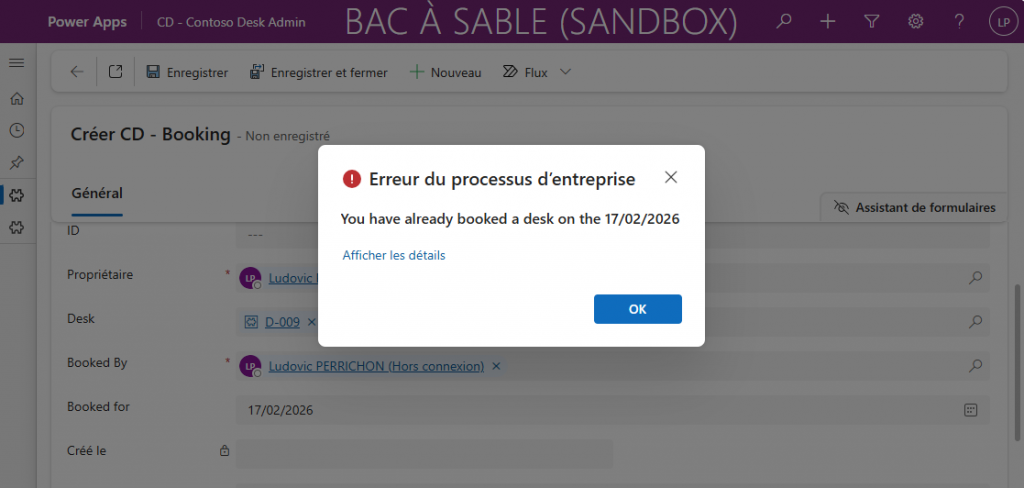Open the advanced filter funnel icon

tap(871, 22)
